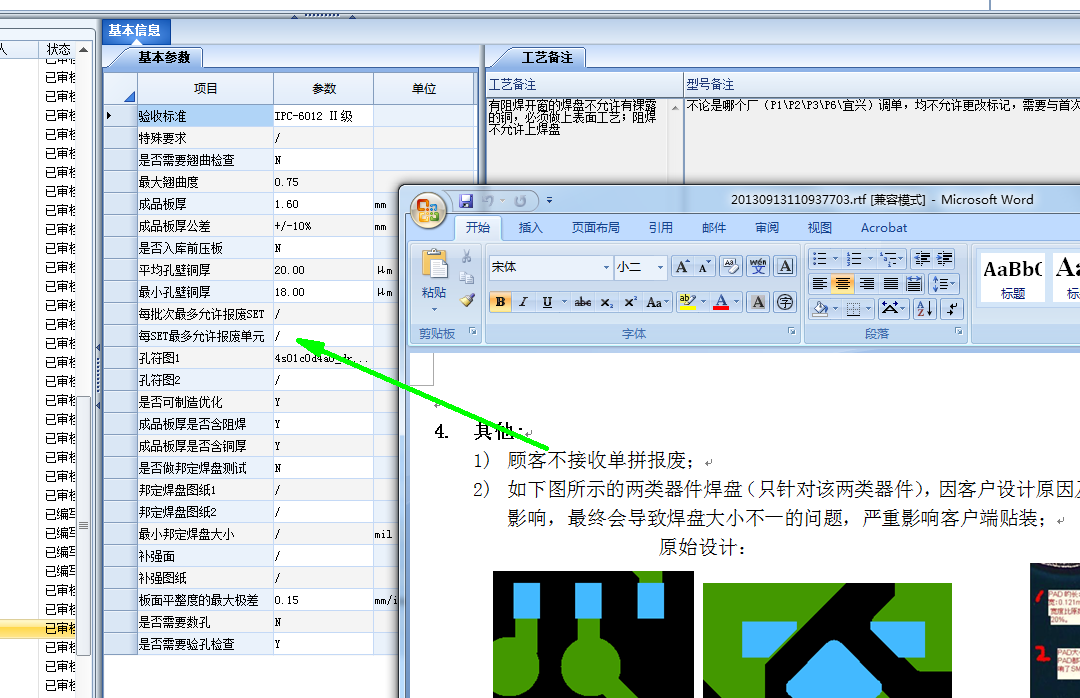Decrease paragraph indent

pos(922,259)
